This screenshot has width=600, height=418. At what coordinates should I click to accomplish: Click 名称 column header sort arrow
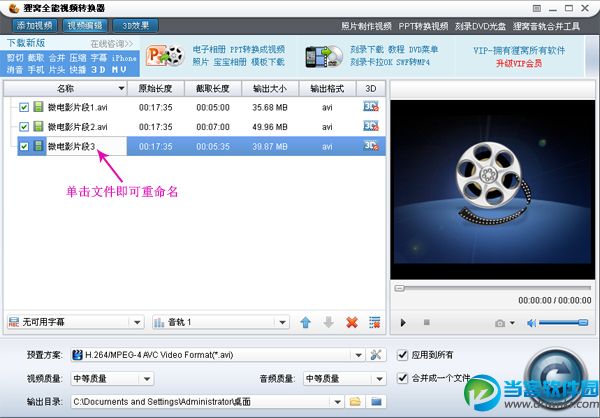pyautogui.click(x=121, y=88)
